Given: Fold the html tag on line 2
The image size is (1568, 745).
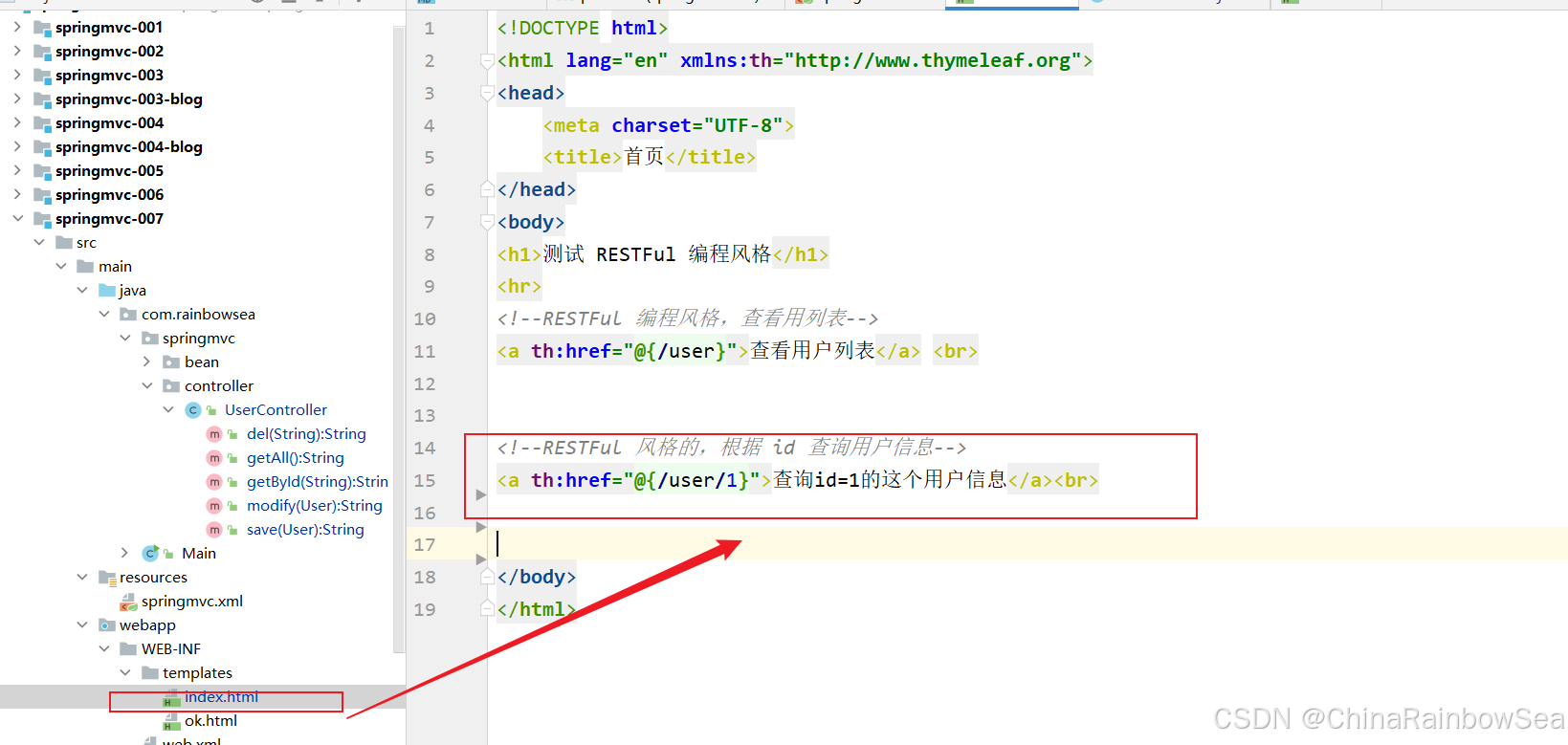Looking at the screenshot, I should pos(487,60).
